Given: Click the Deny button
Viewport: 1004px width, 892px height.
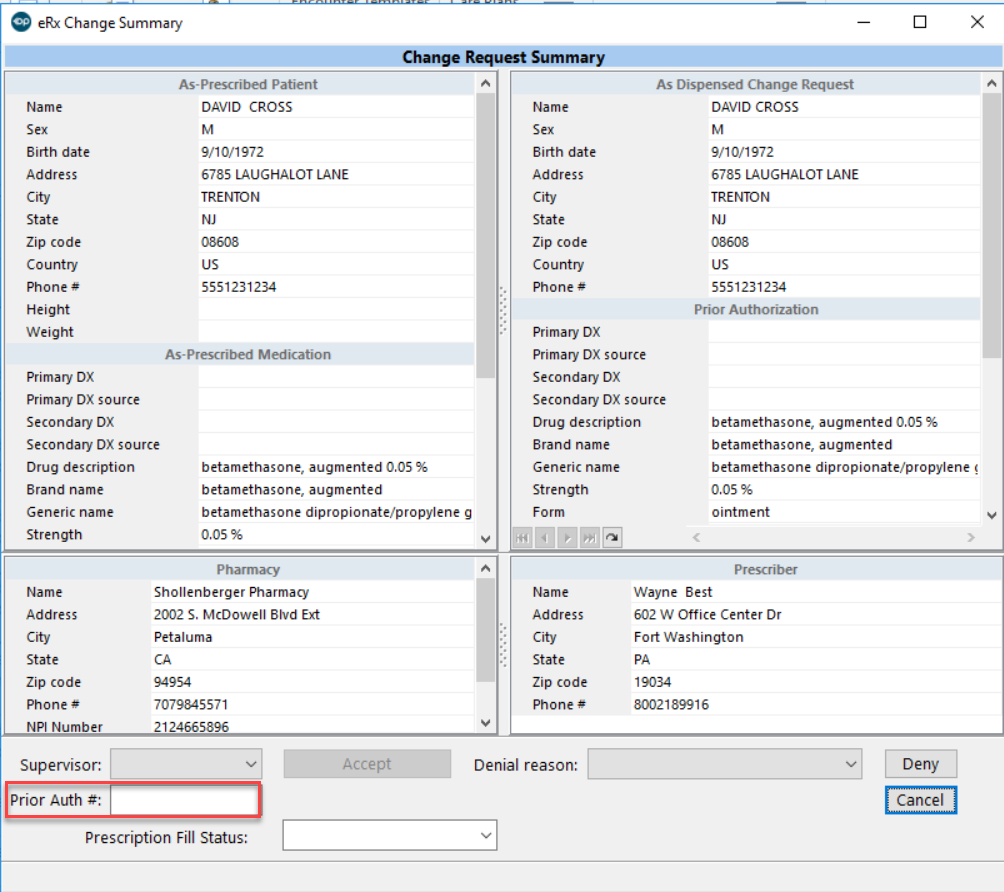Looking at the screenshot, I should click(x=921, y=764).
